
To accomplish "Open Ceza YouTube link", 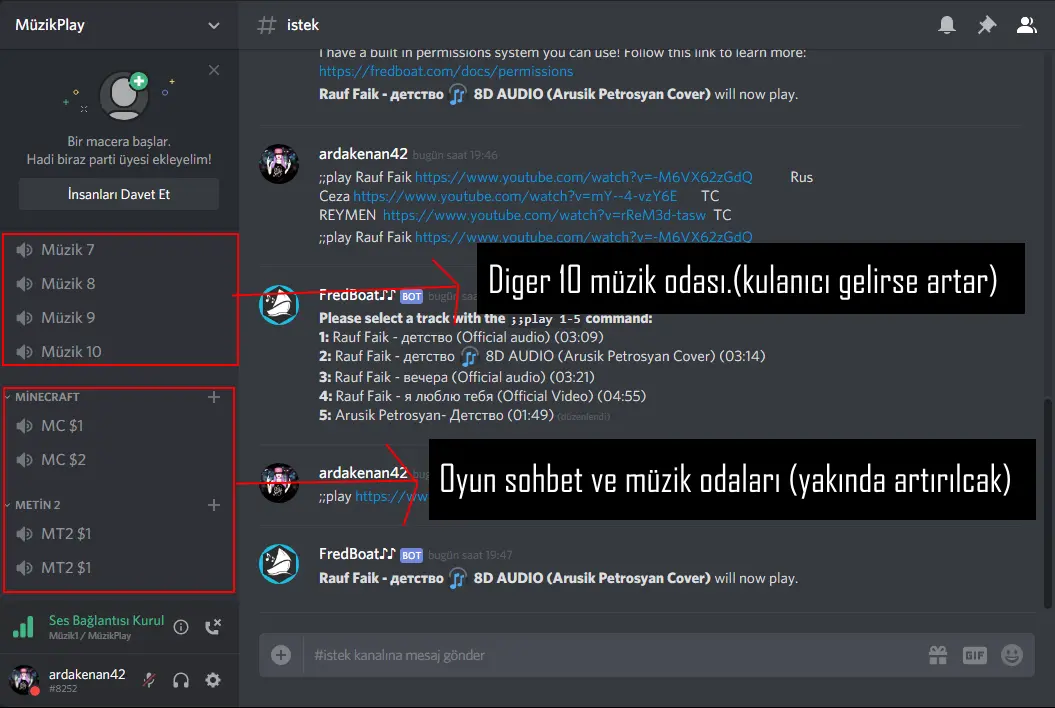I will point(515,196).
